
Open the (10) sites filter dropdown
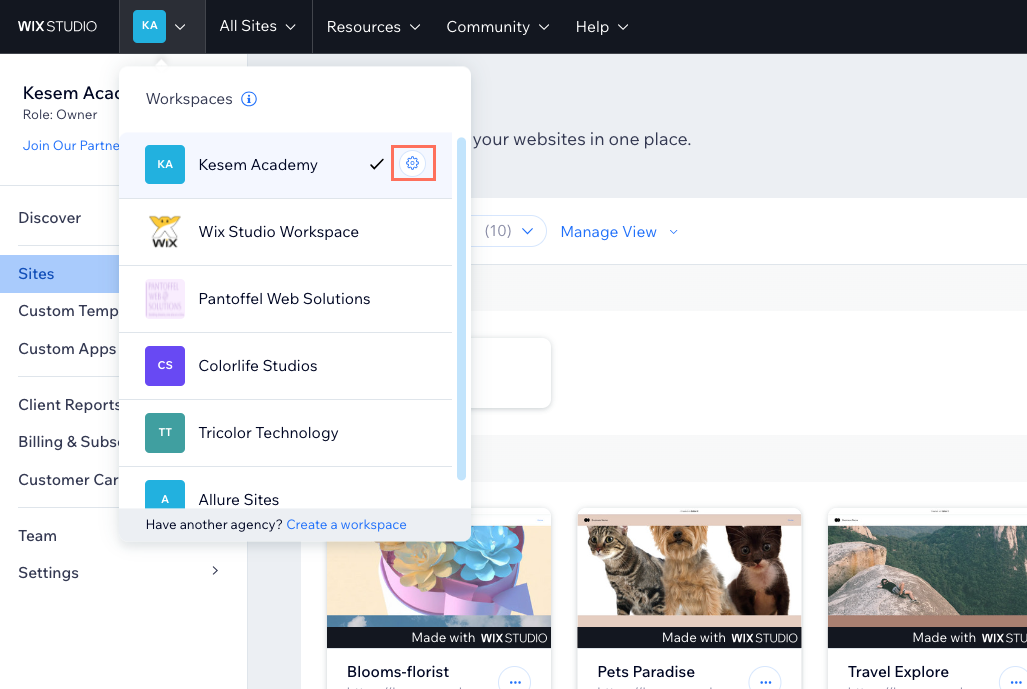click(509, 231)
